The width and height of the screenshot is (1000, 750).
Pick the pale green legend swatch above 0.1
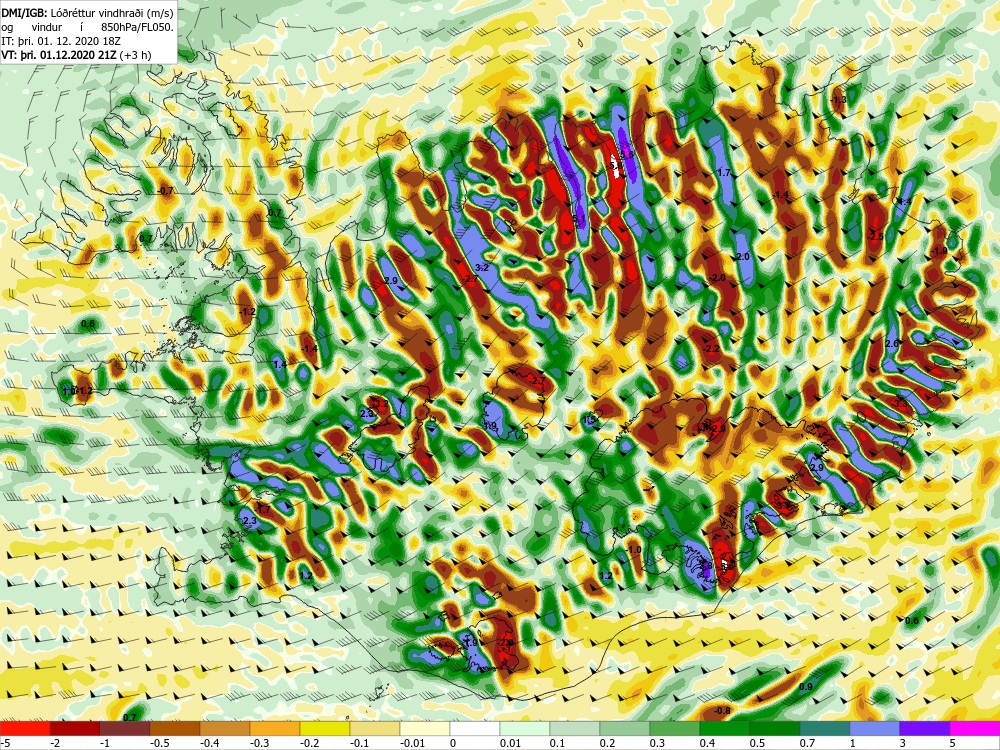pos(575,728)
